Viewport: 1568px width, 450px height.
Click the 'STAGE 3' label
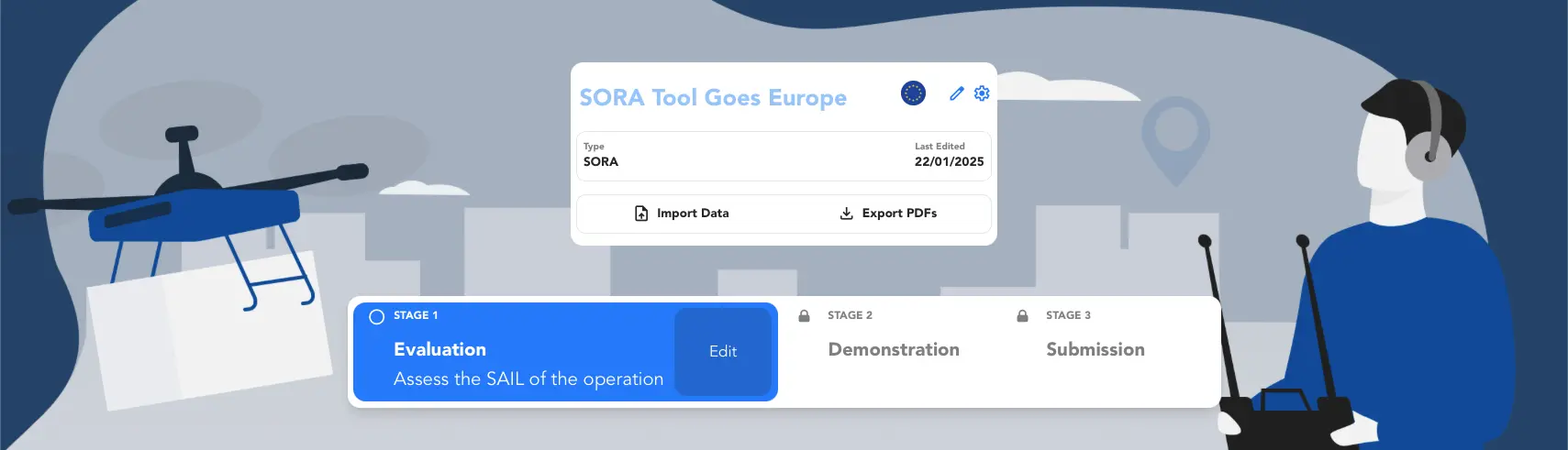1068,315
